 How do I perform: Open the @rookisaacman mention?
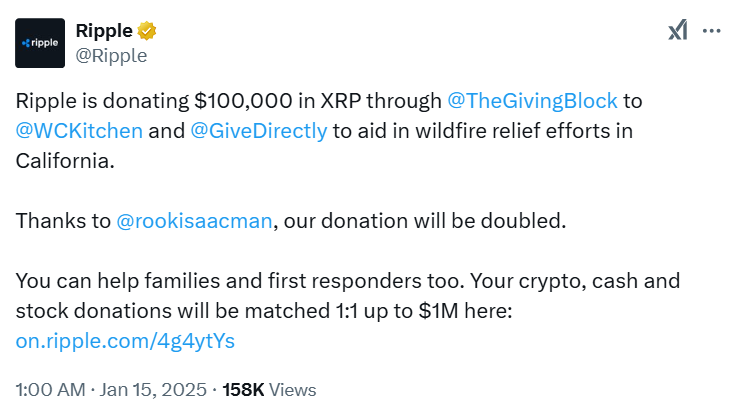coord(194,221)
